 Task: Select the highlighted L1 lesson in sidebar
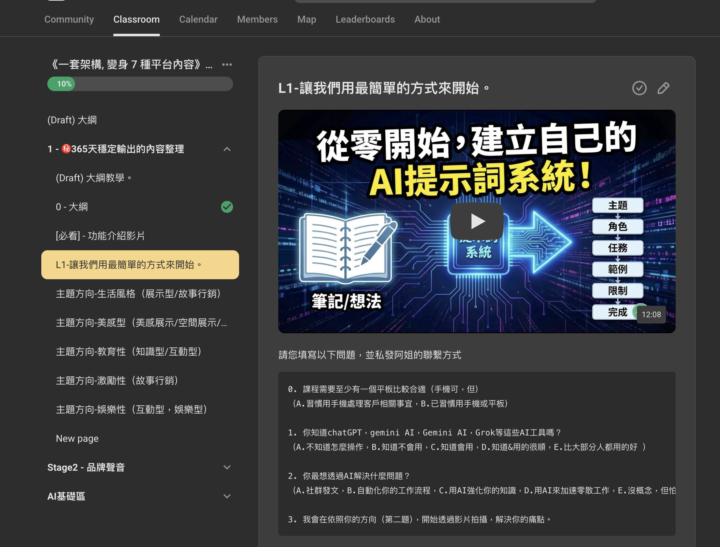[140, 265]
